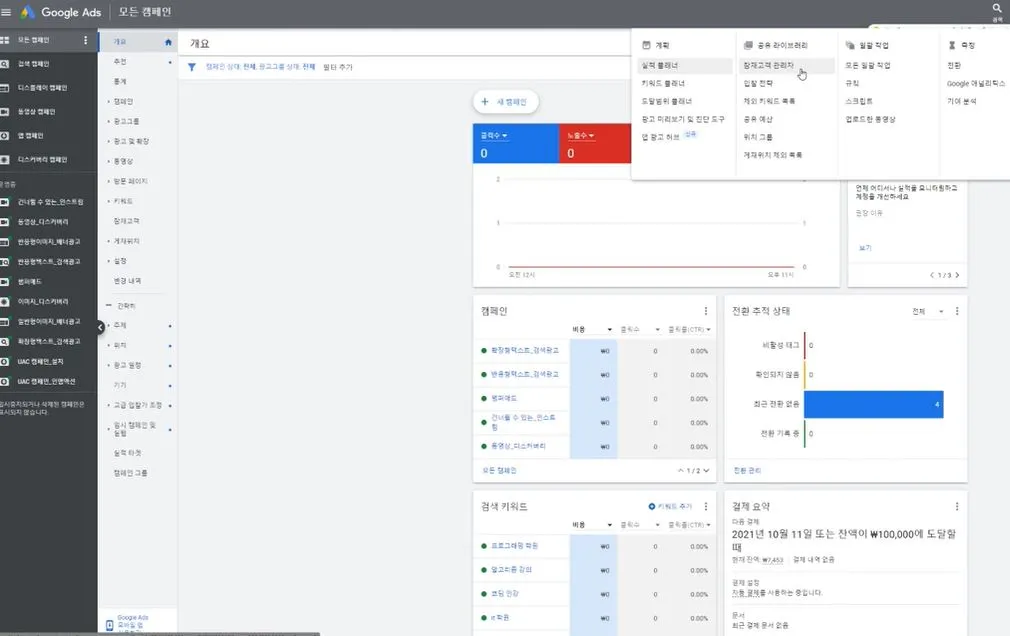
Task: Click 키워드 추가 in 검색 키워드 card
Action: coord(670,506)
